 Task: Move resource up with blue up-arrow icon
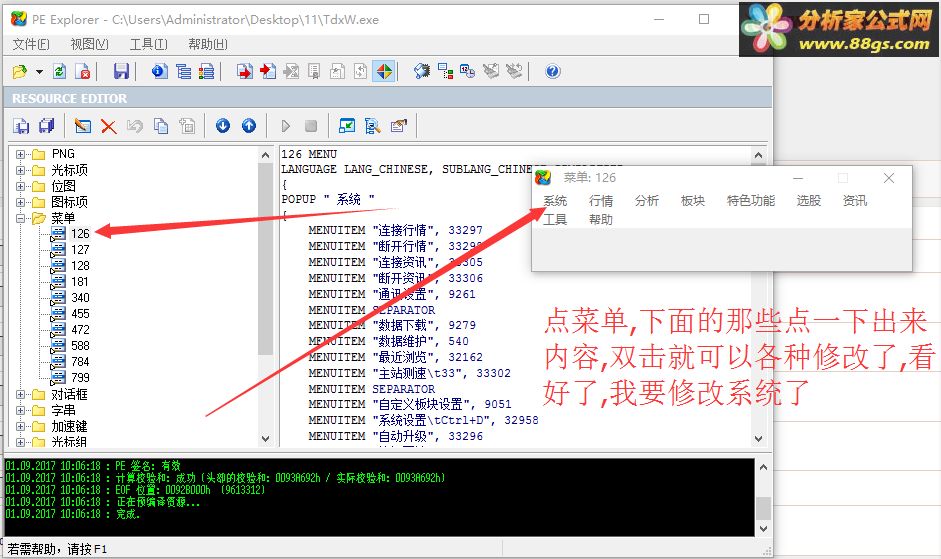click(x=248, y=125)
